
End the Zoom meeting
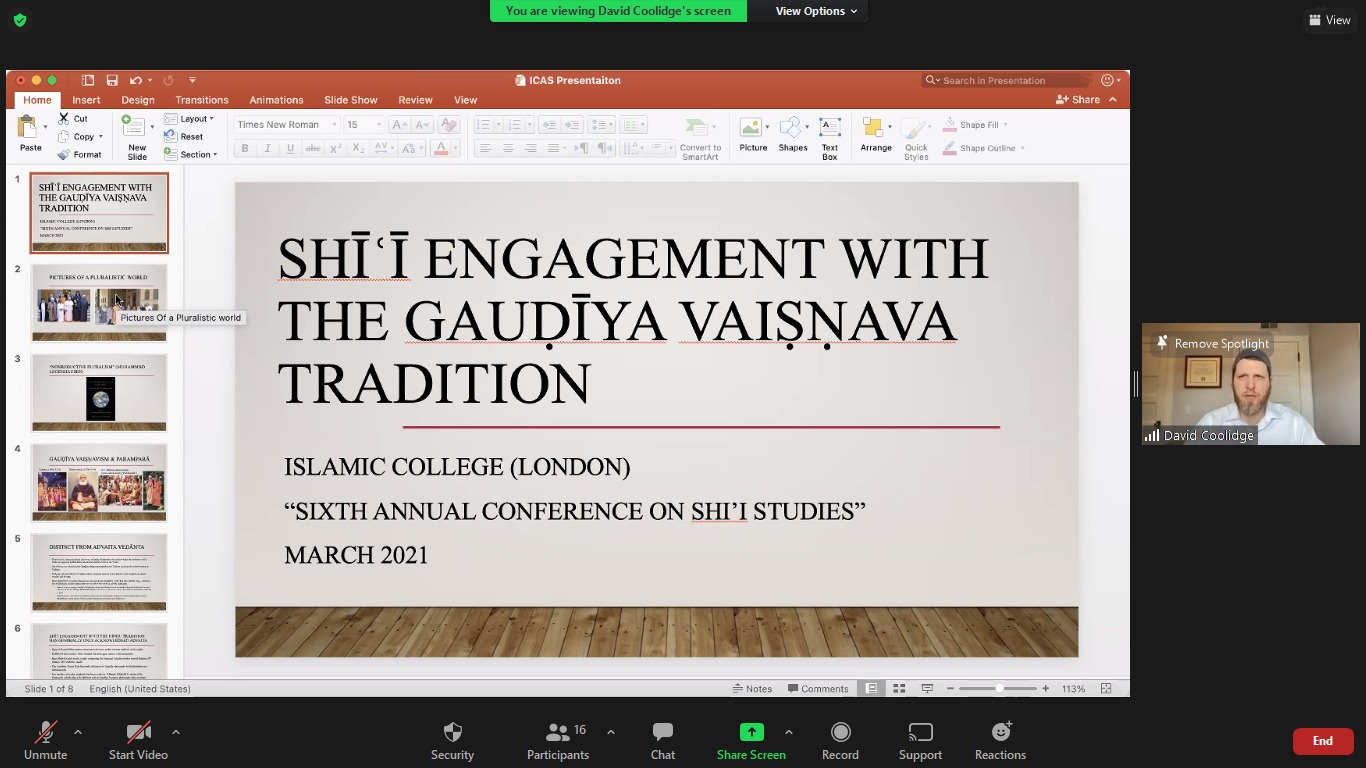(1323, 741)
